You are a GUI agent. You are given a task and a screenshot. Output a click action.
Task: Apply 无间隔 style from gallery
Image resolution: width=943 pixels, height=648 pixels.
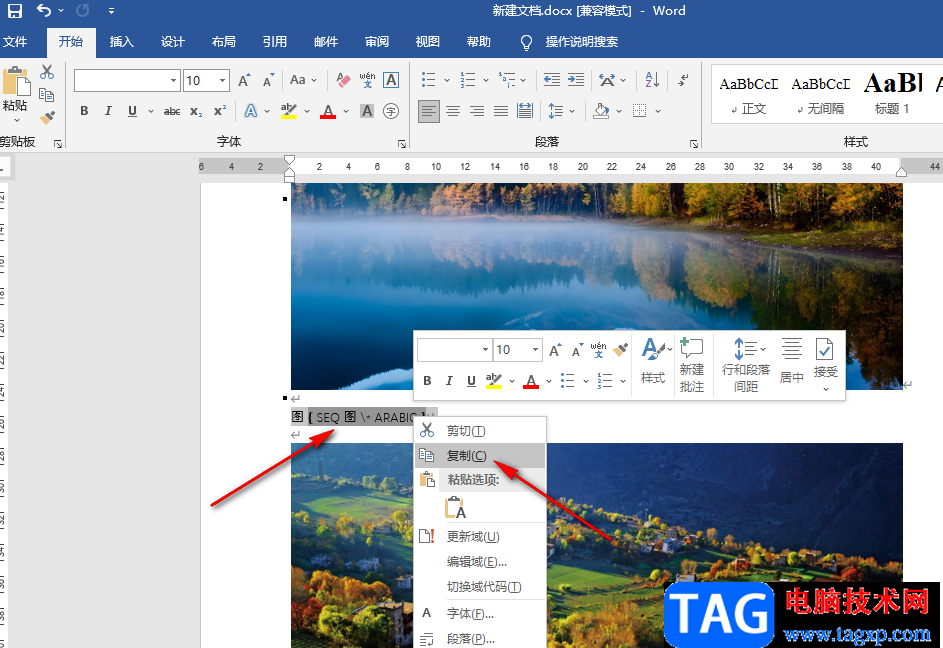(820, 95)
